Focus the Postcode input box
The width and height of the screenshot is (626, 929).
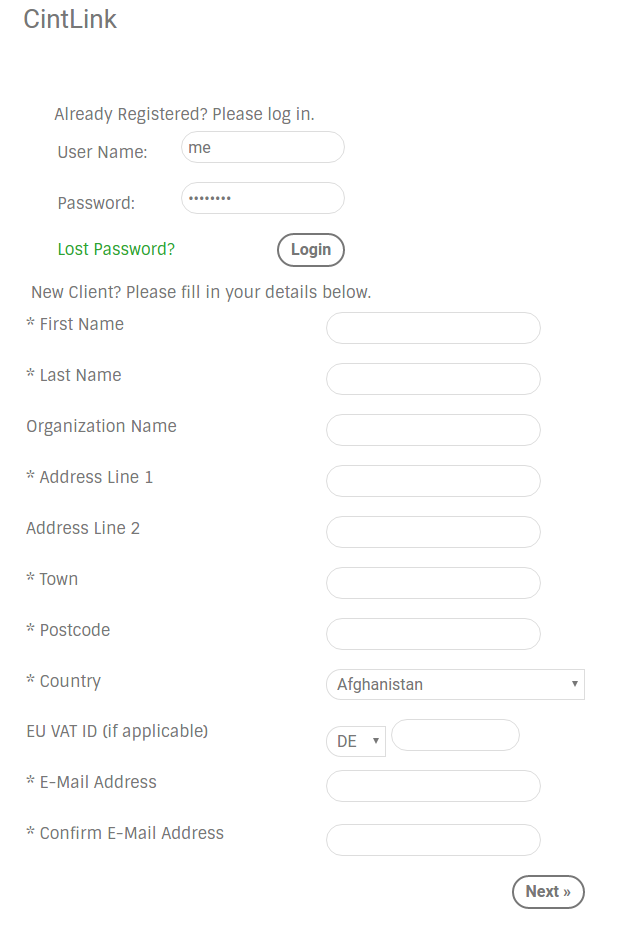433,634
